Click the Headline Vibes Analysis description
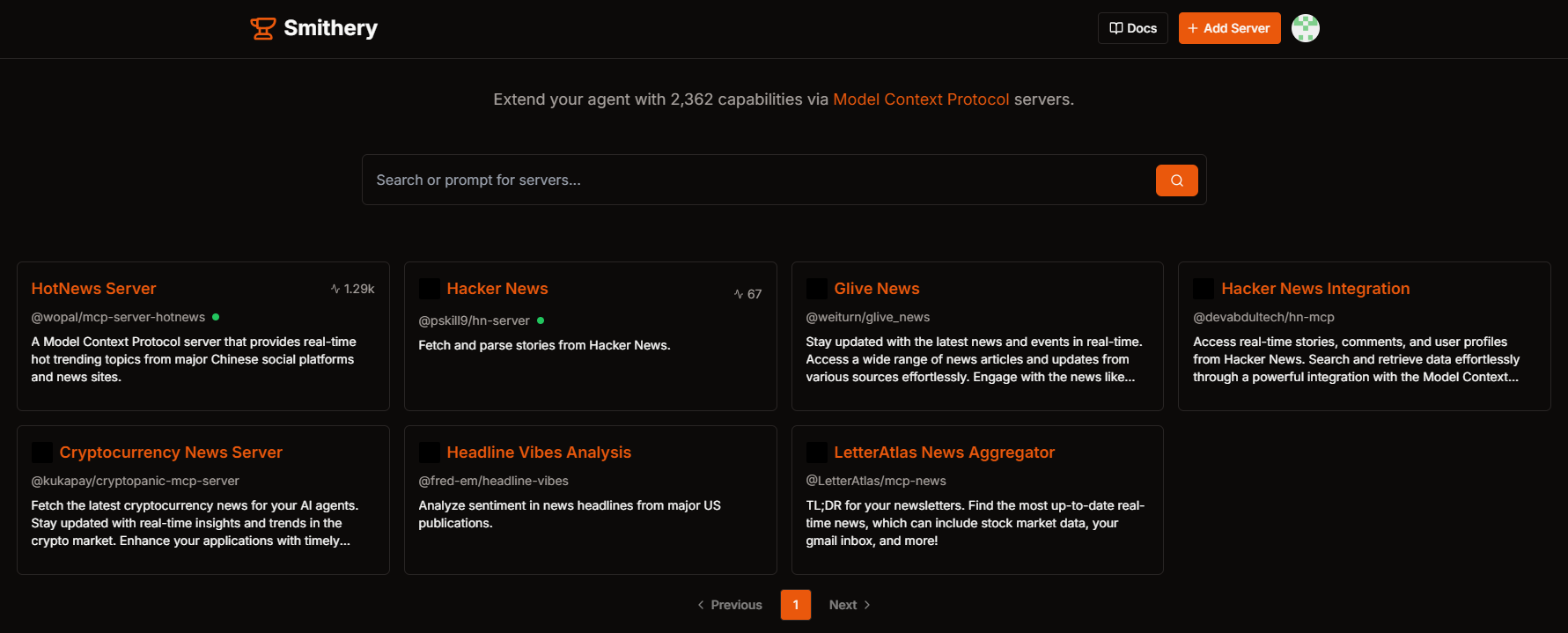Screen dimensions: 1568x633 (x=570, y=514)
